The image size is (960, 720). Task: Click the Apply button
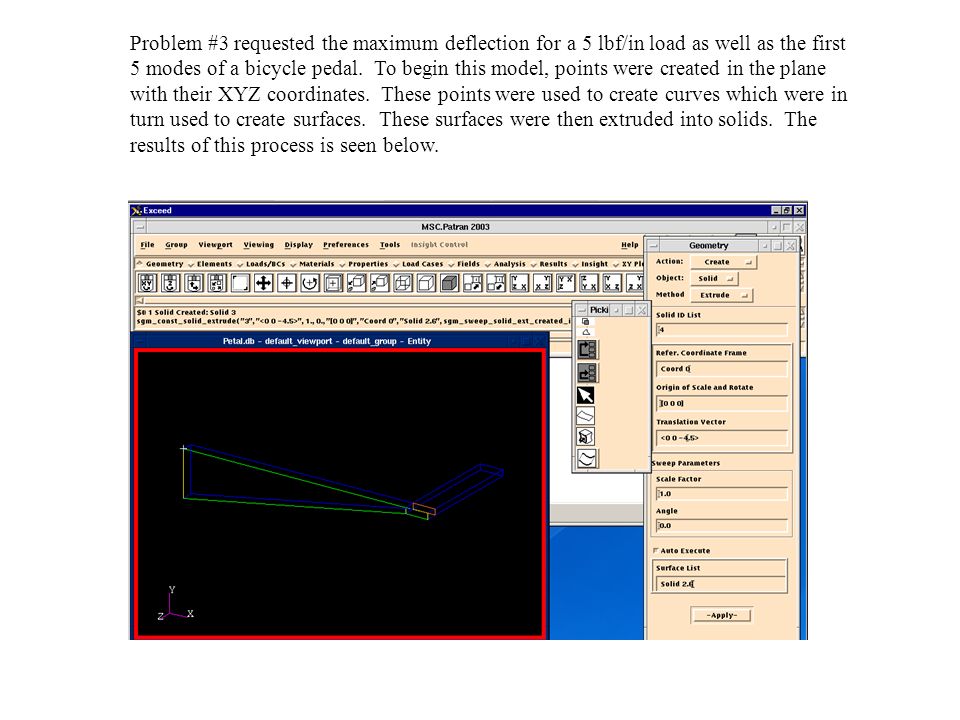[721, 615]
